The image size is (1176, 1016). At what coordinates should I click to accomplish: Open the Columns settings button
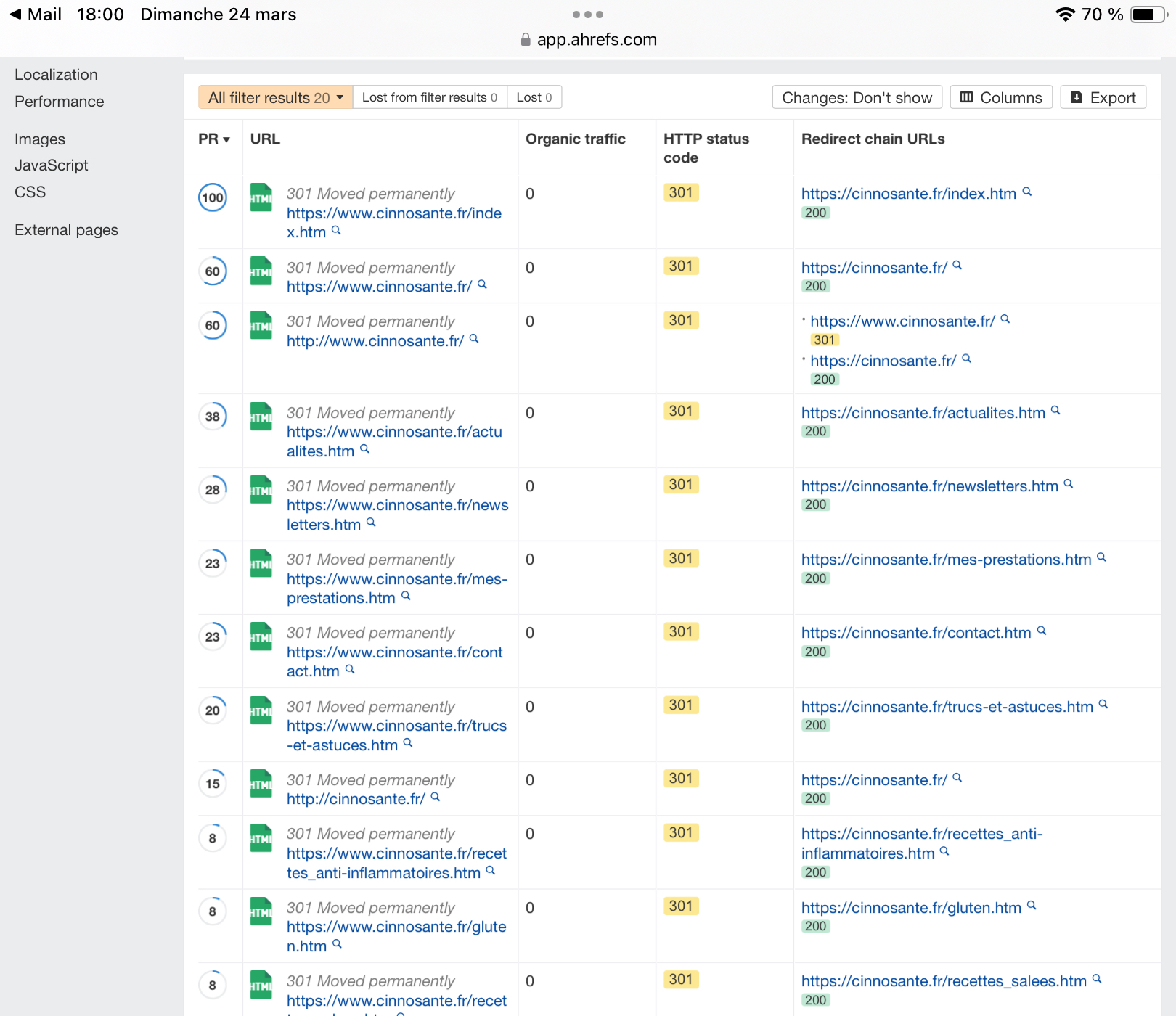[x=1000, y=97]
